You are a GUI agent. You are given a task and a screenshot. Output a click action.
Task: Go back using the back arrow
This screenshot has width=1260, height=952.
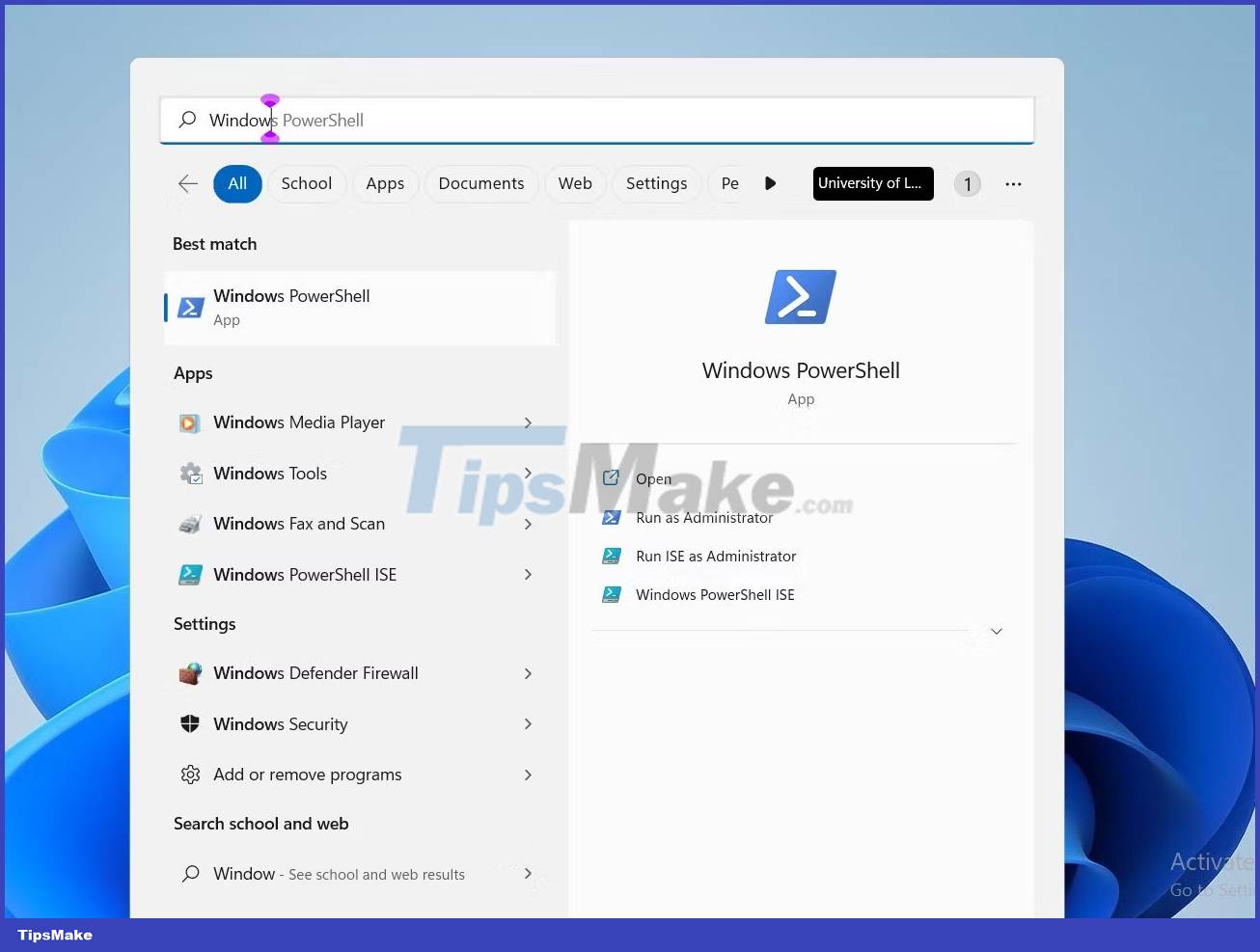[187, 183]
